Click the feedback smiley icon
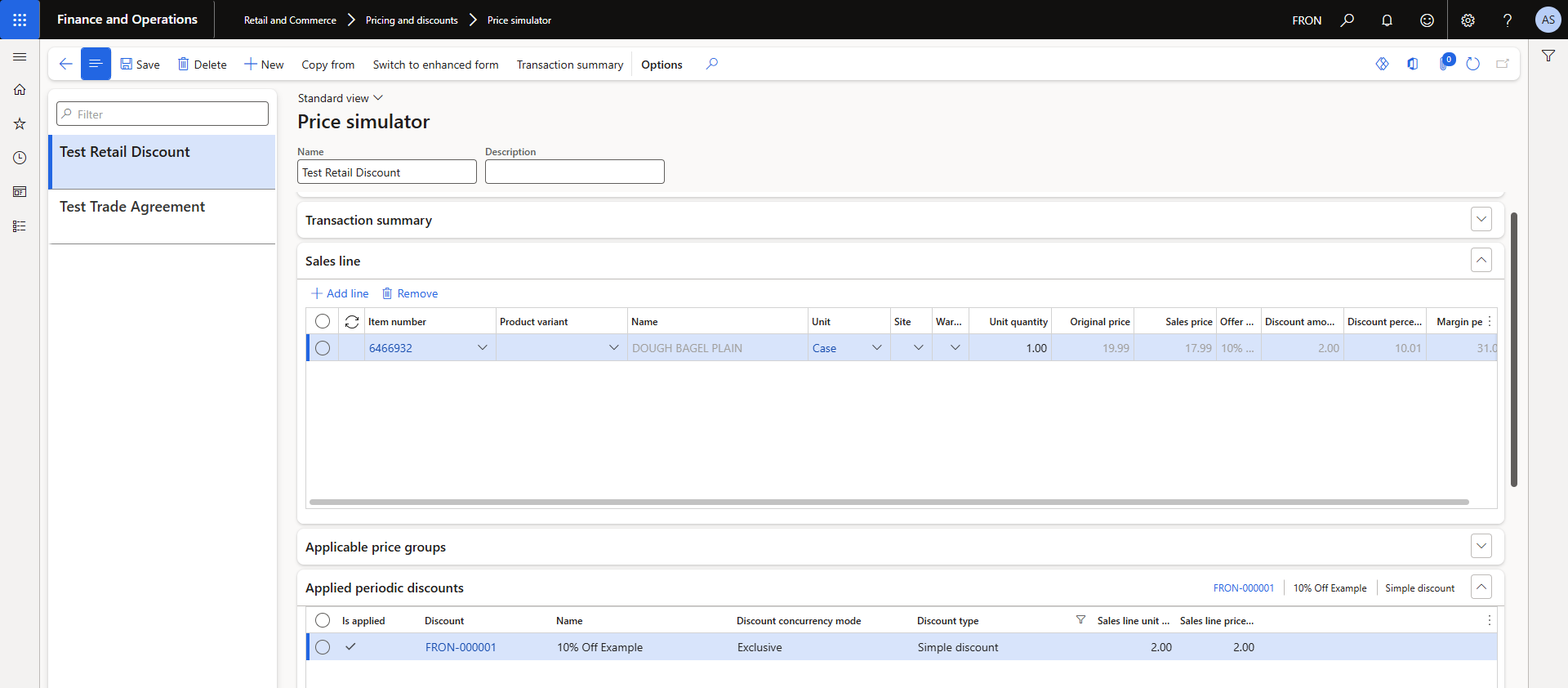 (1427, 20)
